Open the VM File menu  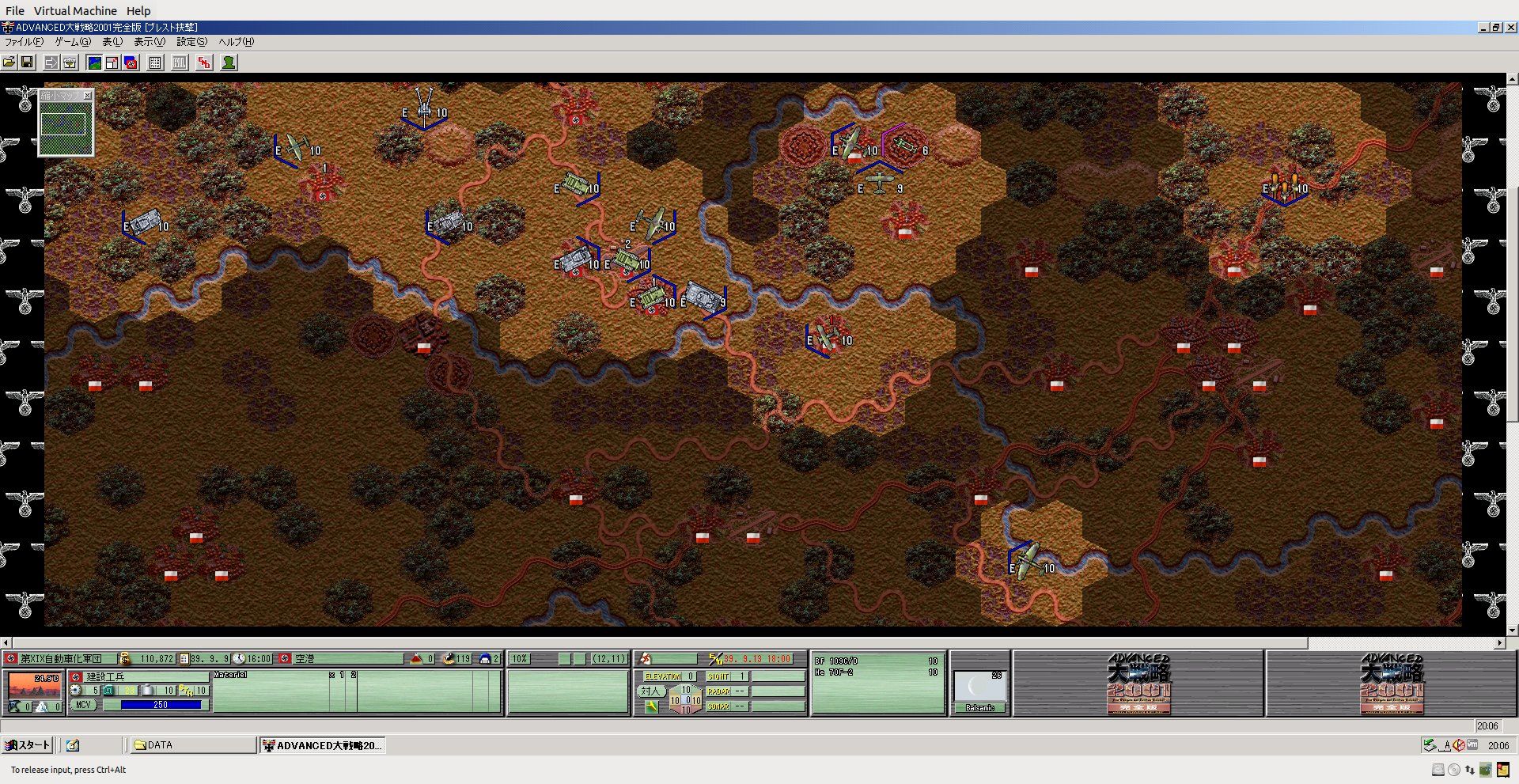[15, 11]
